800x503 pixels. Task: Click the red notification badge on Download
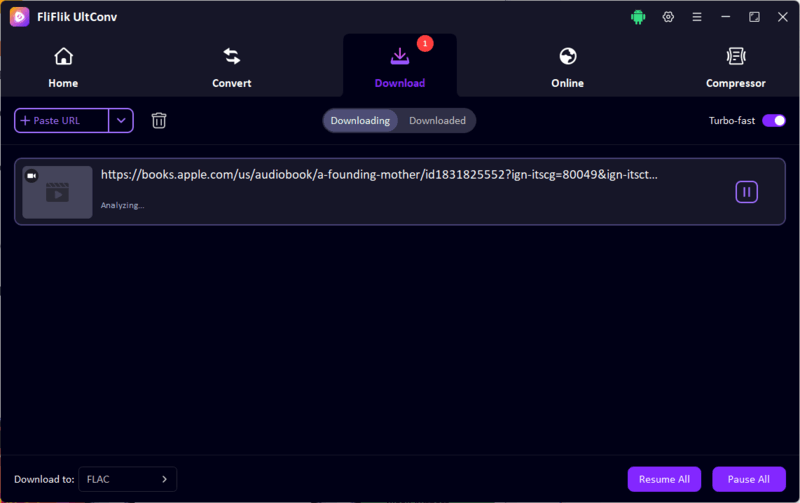[x=425, y=43]
